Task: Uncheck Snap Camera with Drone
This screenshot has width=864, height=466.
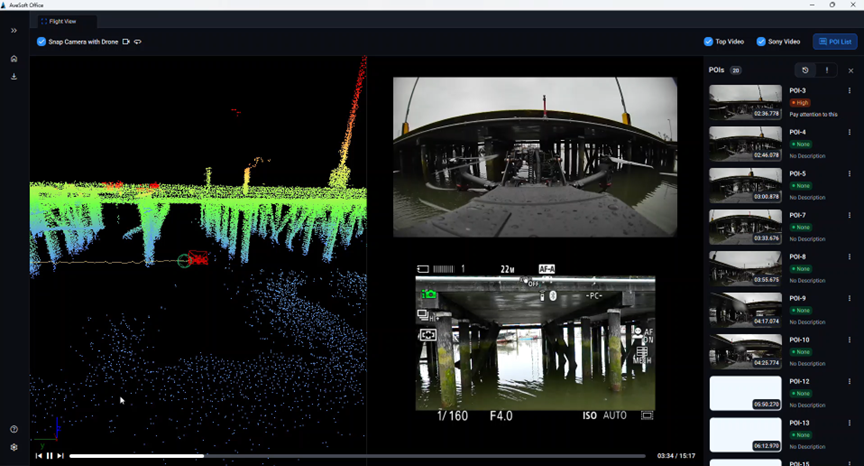Action: [x=42, y=42]
